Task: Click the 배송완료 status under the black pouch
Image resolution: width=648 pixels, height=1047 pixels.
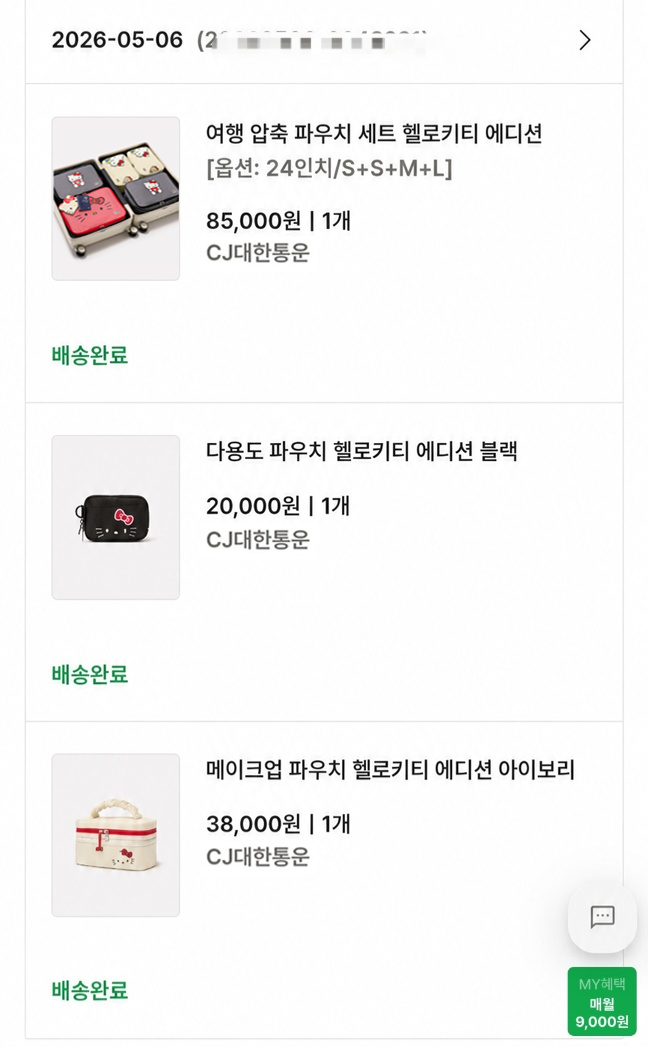Action: click(x=90, y=674)
